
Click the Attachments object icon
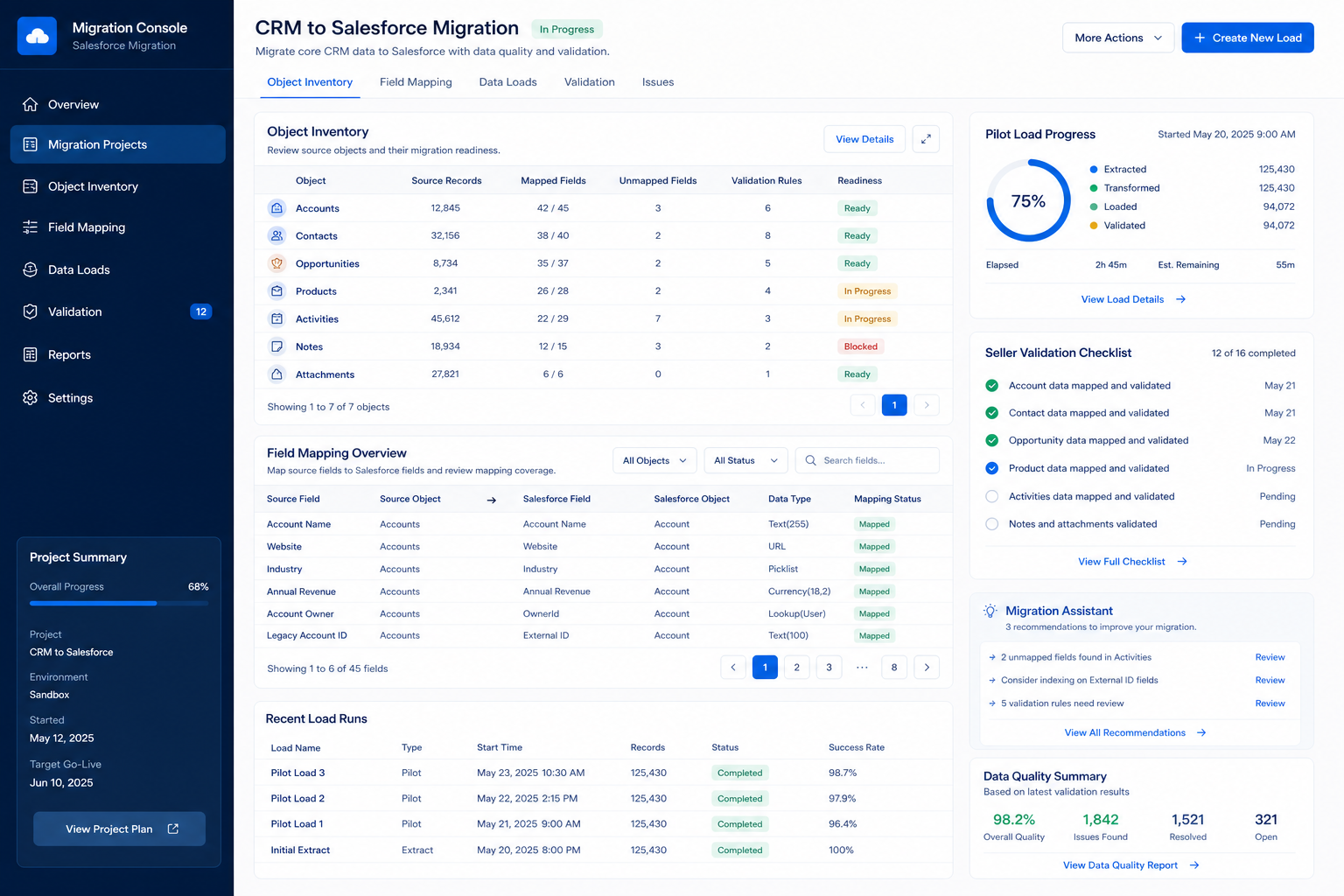(x=276, y=374)
